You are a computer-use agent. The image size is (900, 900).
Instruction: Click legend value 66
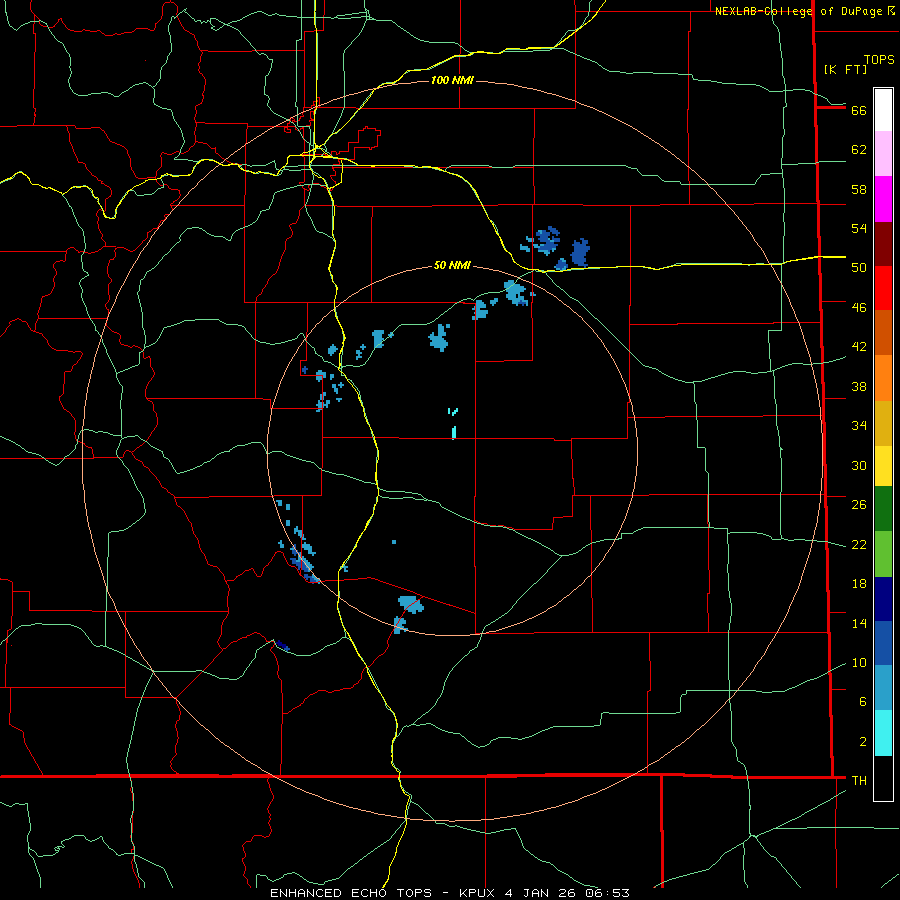pos(859,110)
